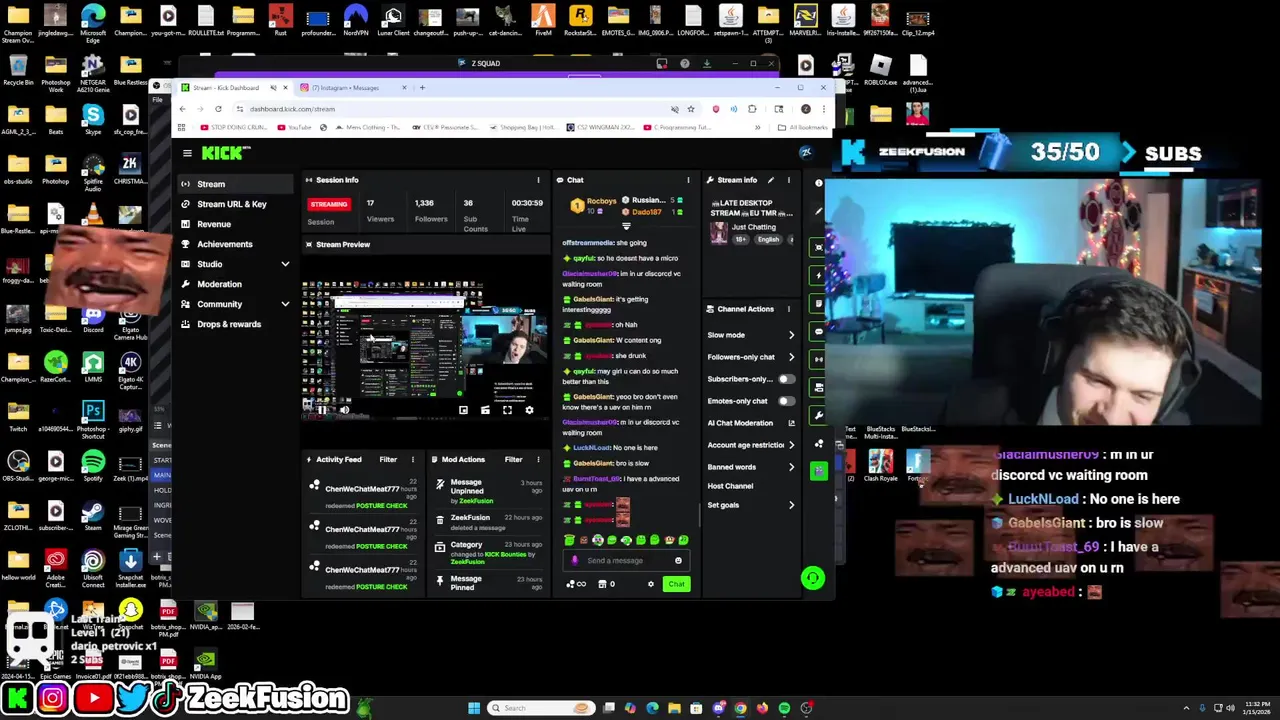
Task: Open the Kick dashboard hamburger menu
Action: tap(187, 153)
